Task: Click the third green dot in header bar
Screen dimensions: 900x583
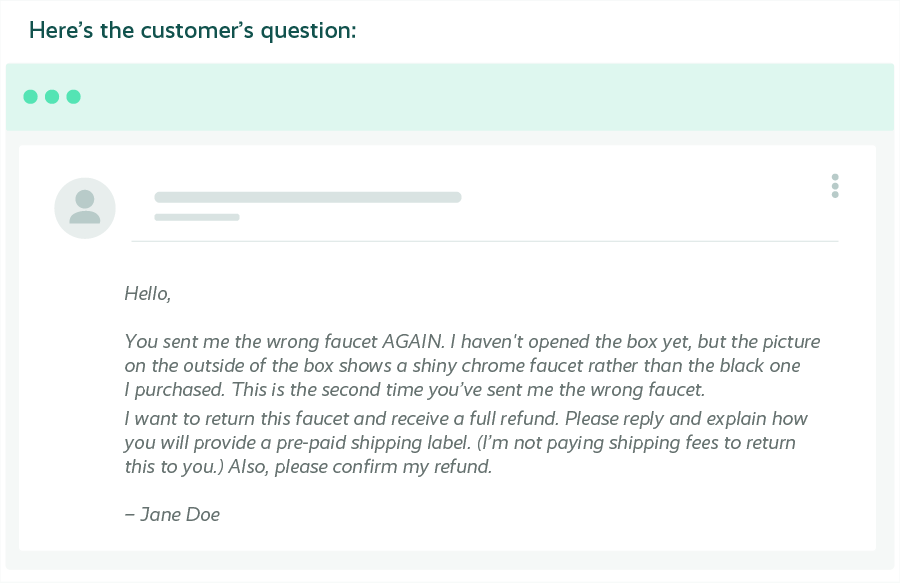Action: [73, 96]
